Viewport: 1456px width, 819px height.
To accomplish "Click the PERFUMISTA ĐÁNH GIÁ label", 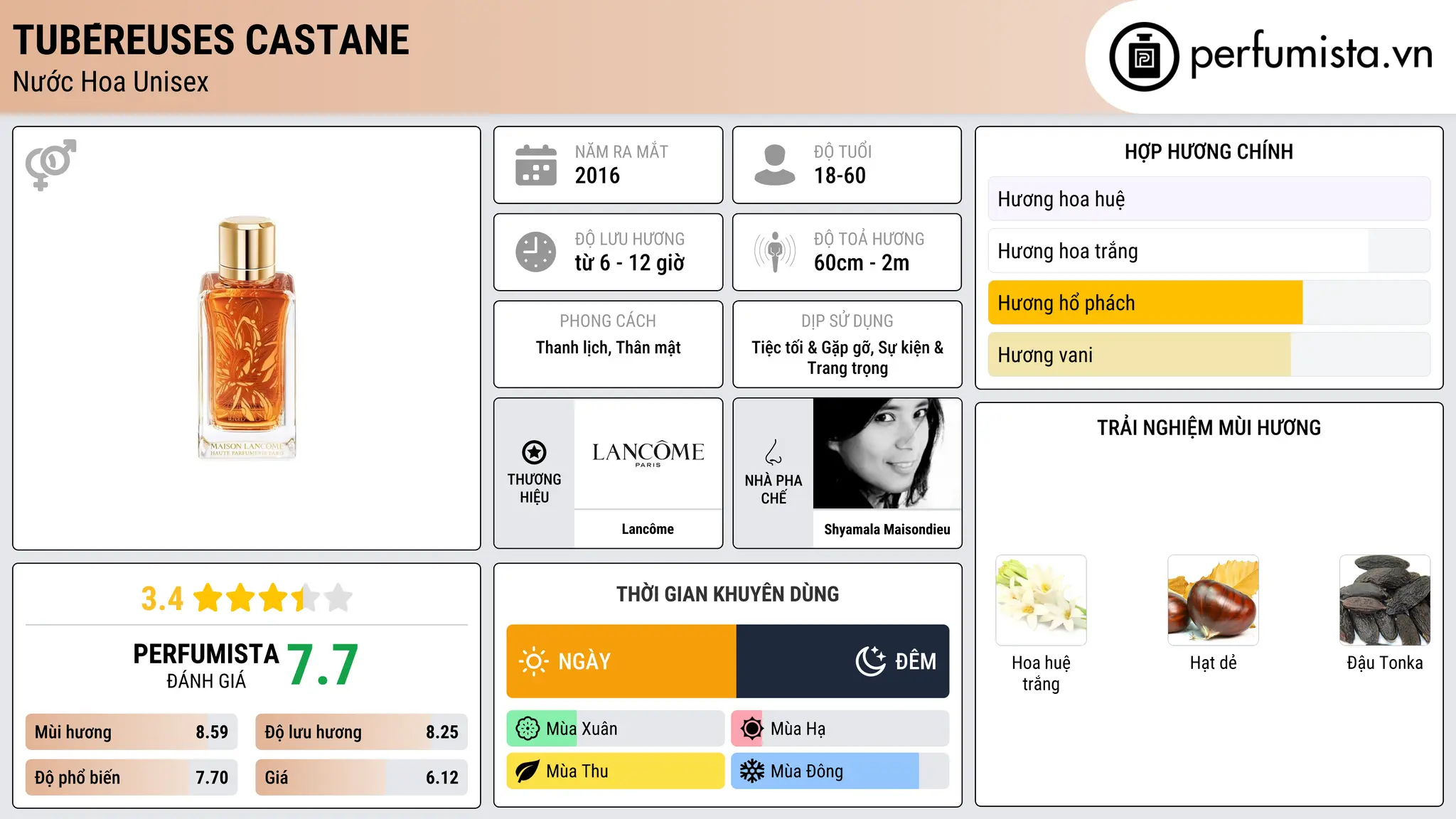I will [206, 665].
